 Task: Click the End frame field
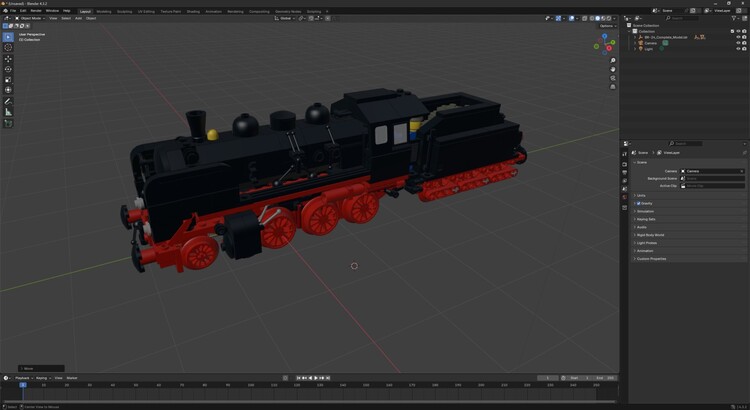coord(604,378)
